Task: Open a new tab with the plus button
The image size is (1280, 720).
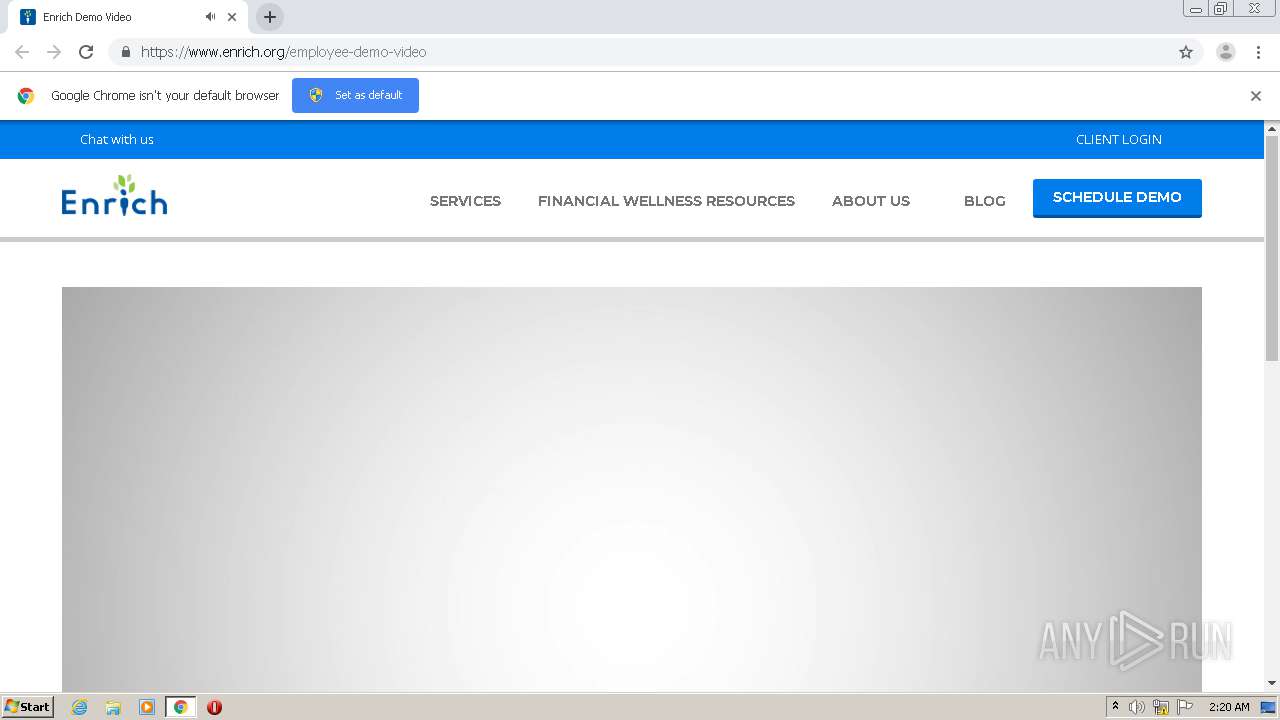Action: click(x=270, y=17)
